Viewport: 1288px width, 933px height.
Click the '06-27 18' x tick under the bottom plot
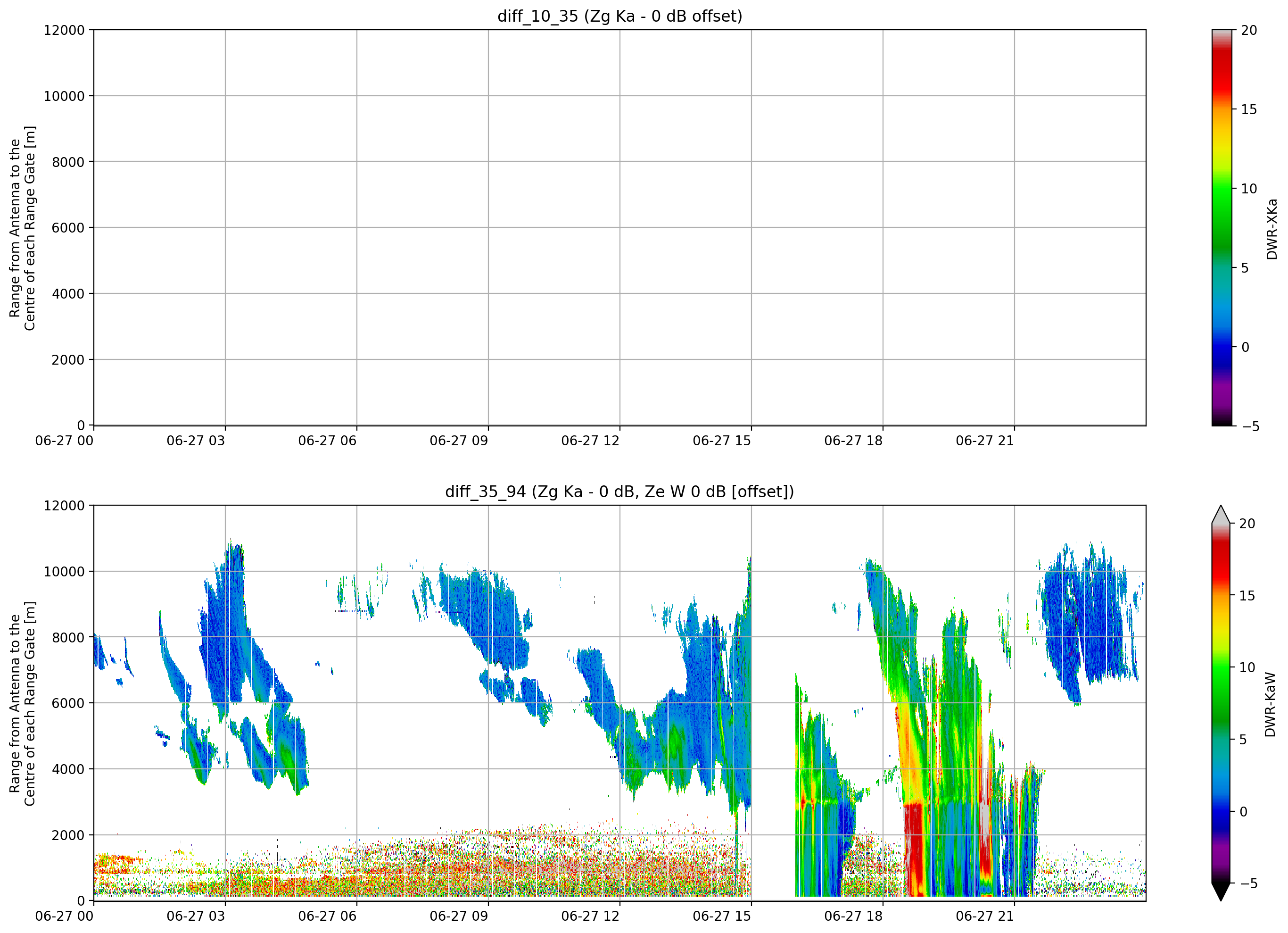[x=853, y=916]
